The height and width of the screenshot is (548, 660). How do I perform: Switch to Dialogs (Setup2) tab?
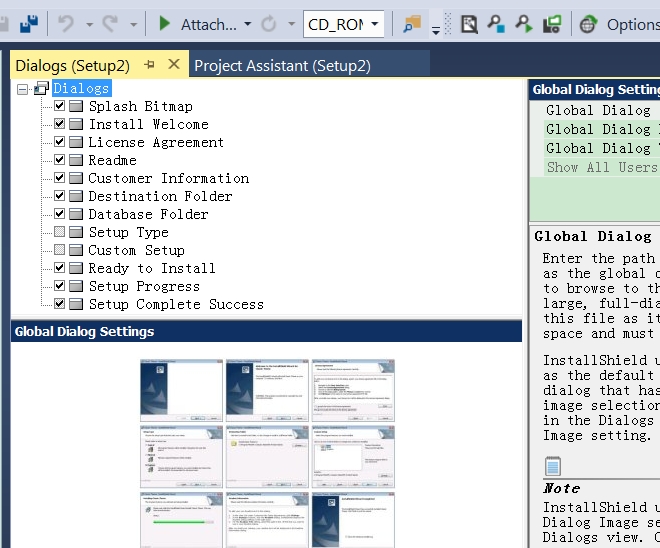[x=73, y=66]
